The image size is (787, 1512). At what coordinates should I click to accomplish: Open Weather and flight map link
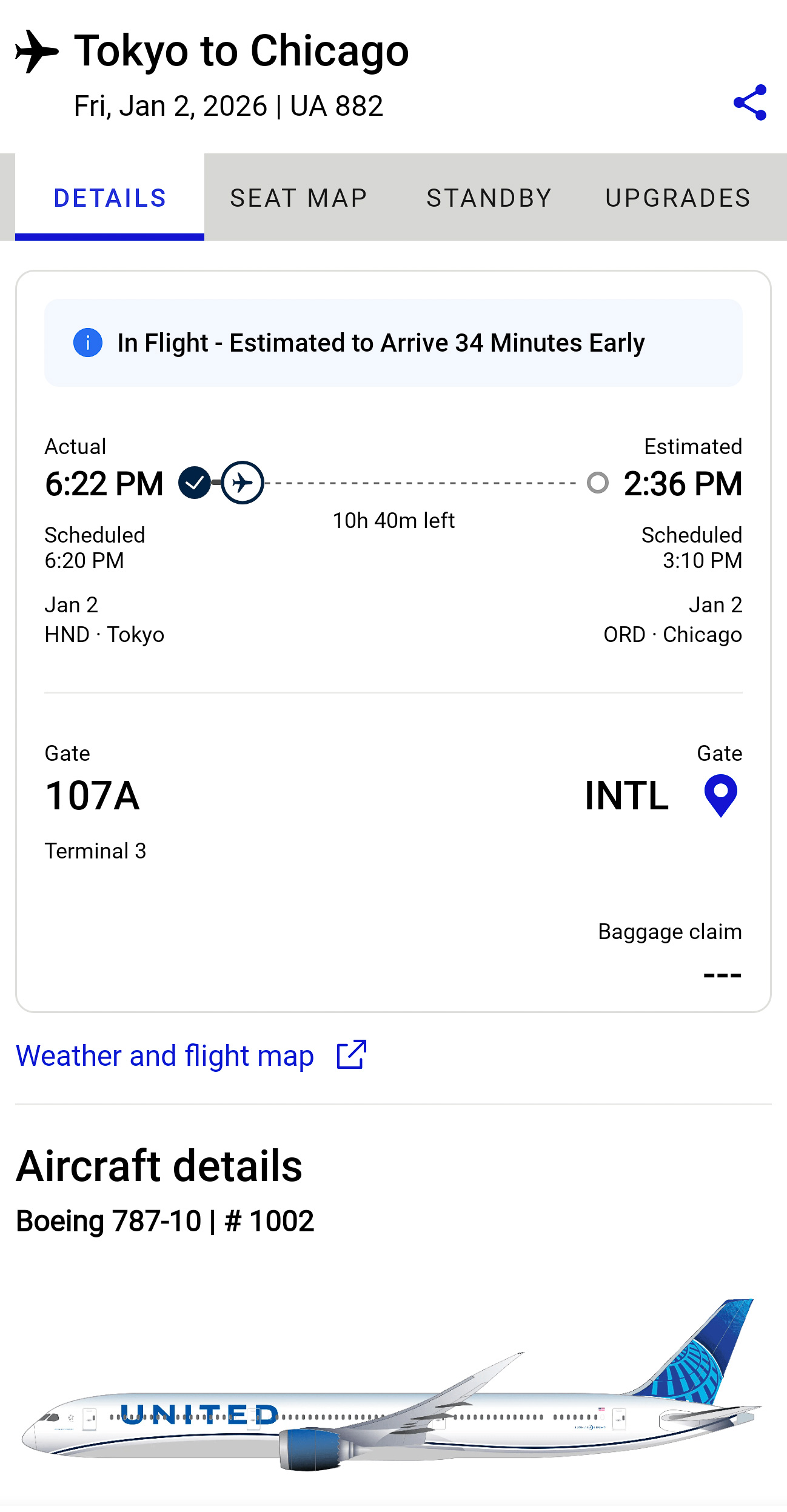point(165,1055)
